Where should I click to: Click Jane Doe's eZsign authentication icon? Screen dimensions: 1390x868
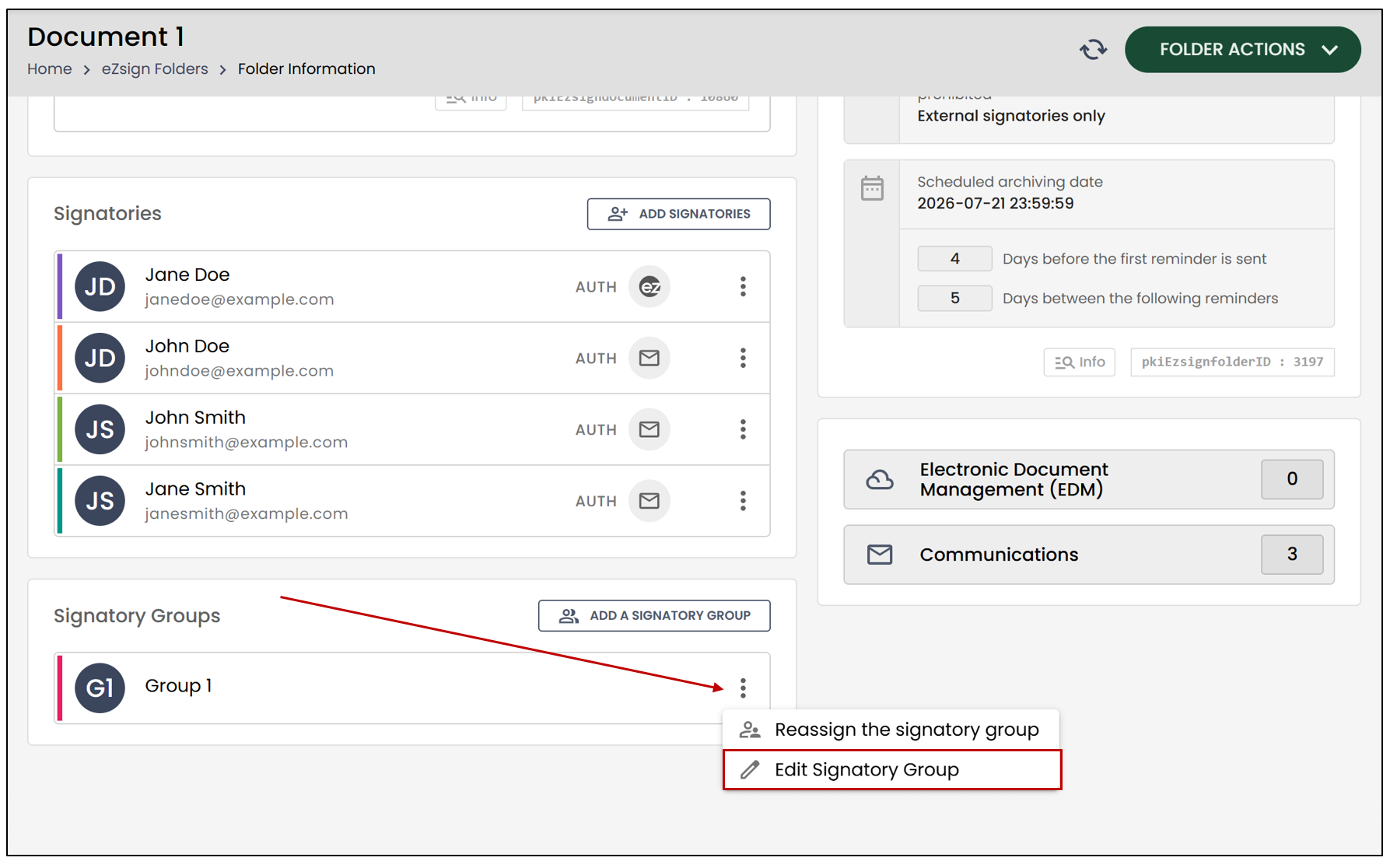click(649, 287)
